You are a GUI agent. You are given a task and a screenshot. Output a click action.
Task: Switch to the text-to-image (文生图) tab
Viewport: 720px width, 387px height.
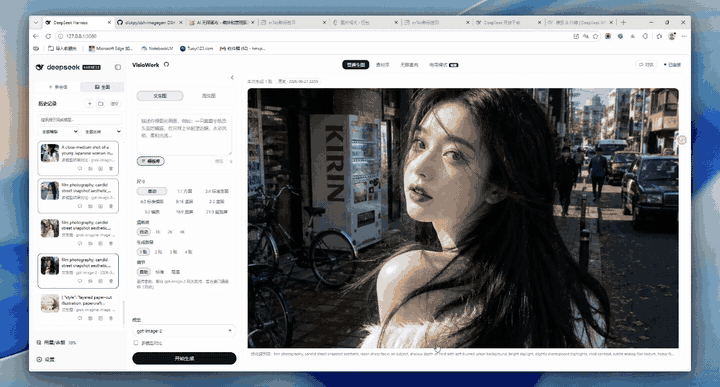[x=160, y=96]
